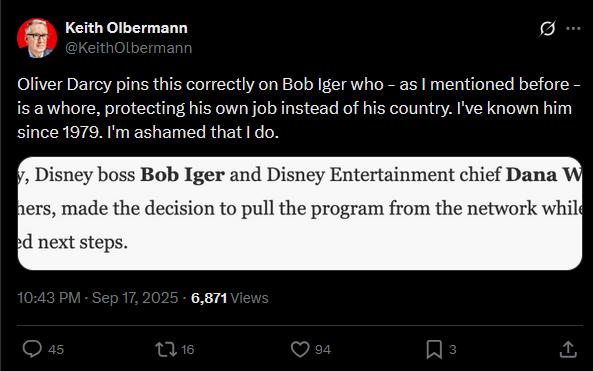Open the embedded article screenshot image

[x=300, y=213]
